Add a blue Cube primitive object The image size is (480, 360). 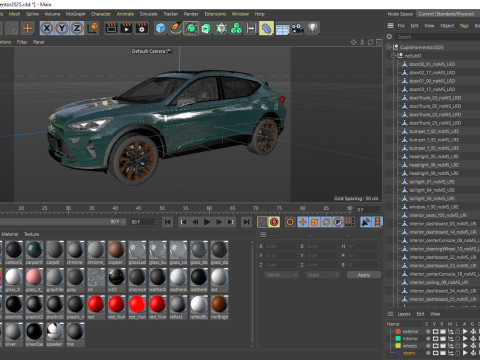[x=161, y=28]
